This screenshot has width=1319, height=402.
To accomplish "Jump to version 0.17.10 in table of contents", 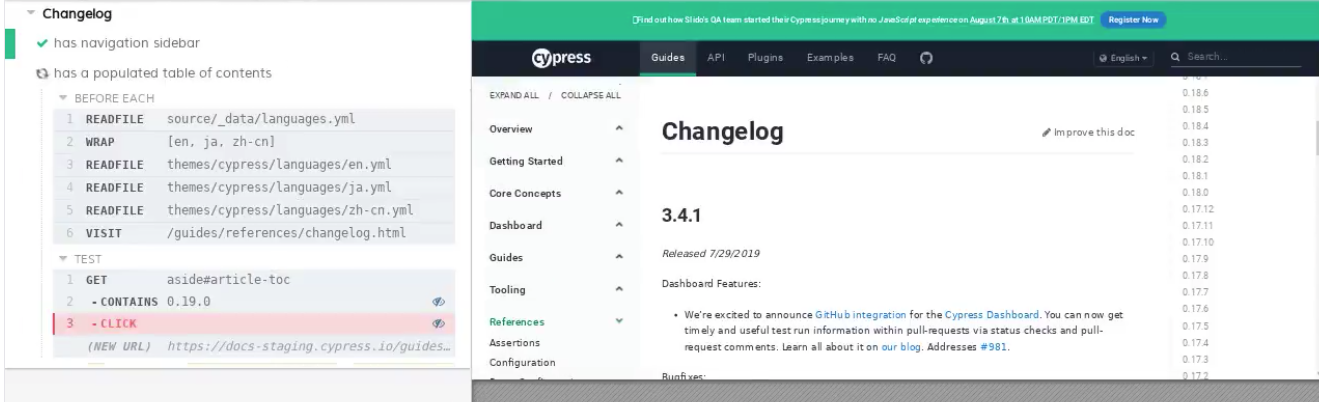I will coord(1197,242).
